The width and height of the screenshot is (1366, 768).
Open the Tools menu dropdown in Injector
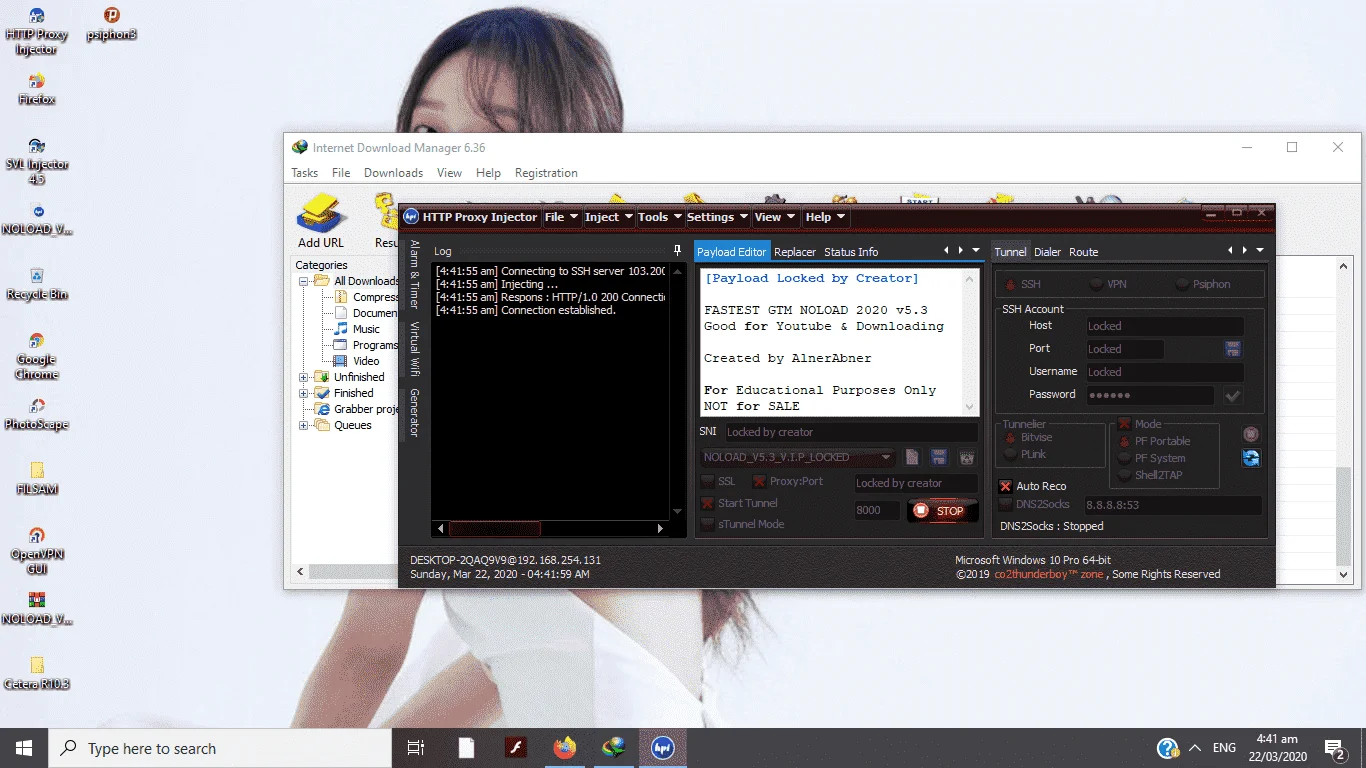(x=659, y=216)
